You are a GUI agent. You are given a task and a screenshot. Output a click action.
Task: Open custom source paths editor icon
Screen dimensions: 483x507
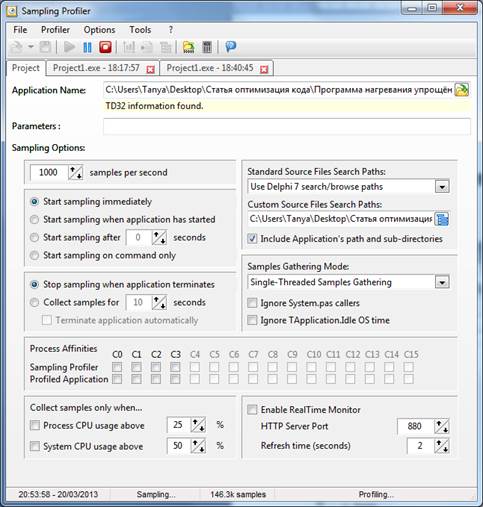tap(442, 219)
